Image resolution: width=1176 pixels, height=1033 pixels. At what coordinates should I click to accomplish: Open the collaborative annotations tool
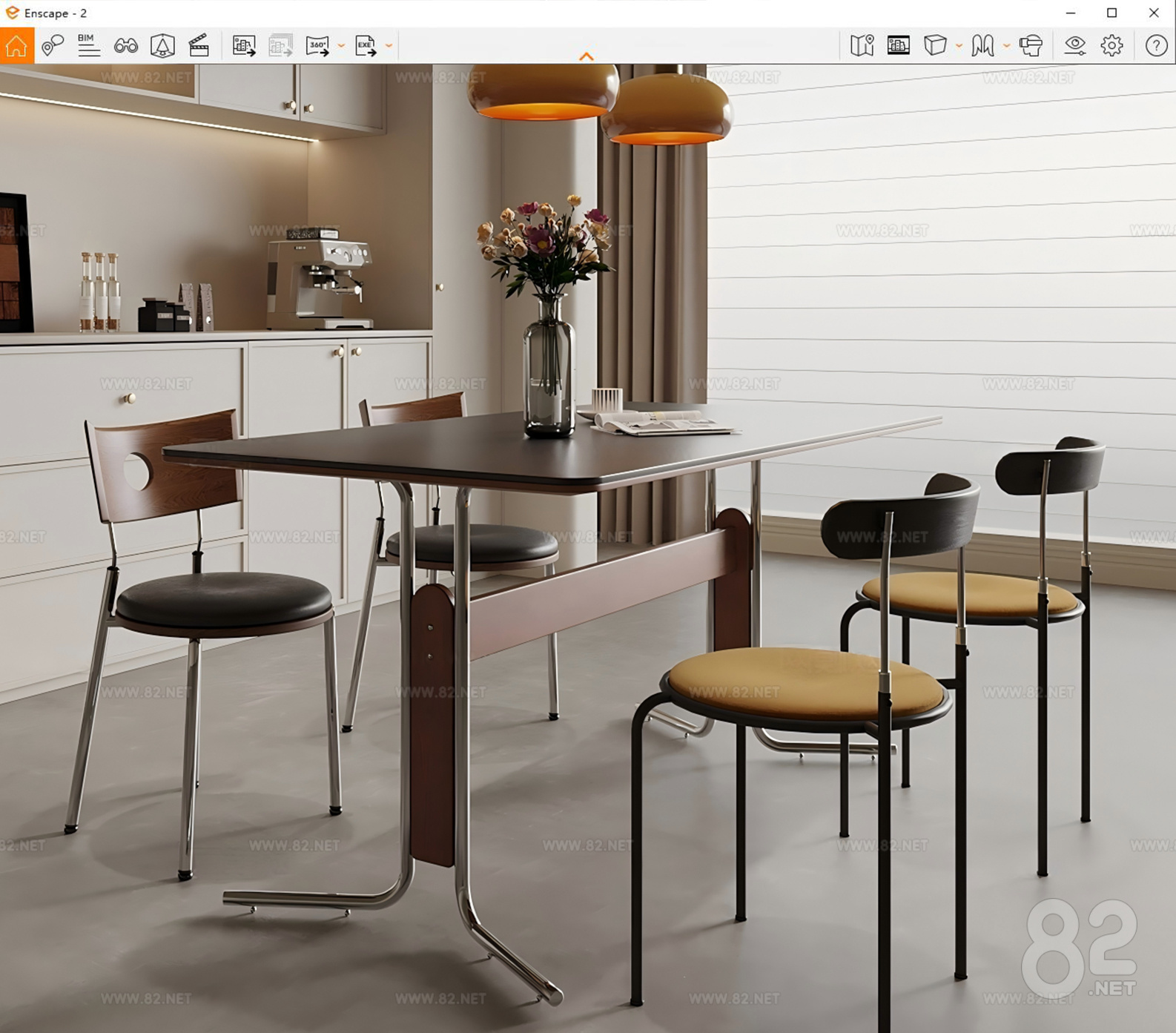[x=53, y=46]
